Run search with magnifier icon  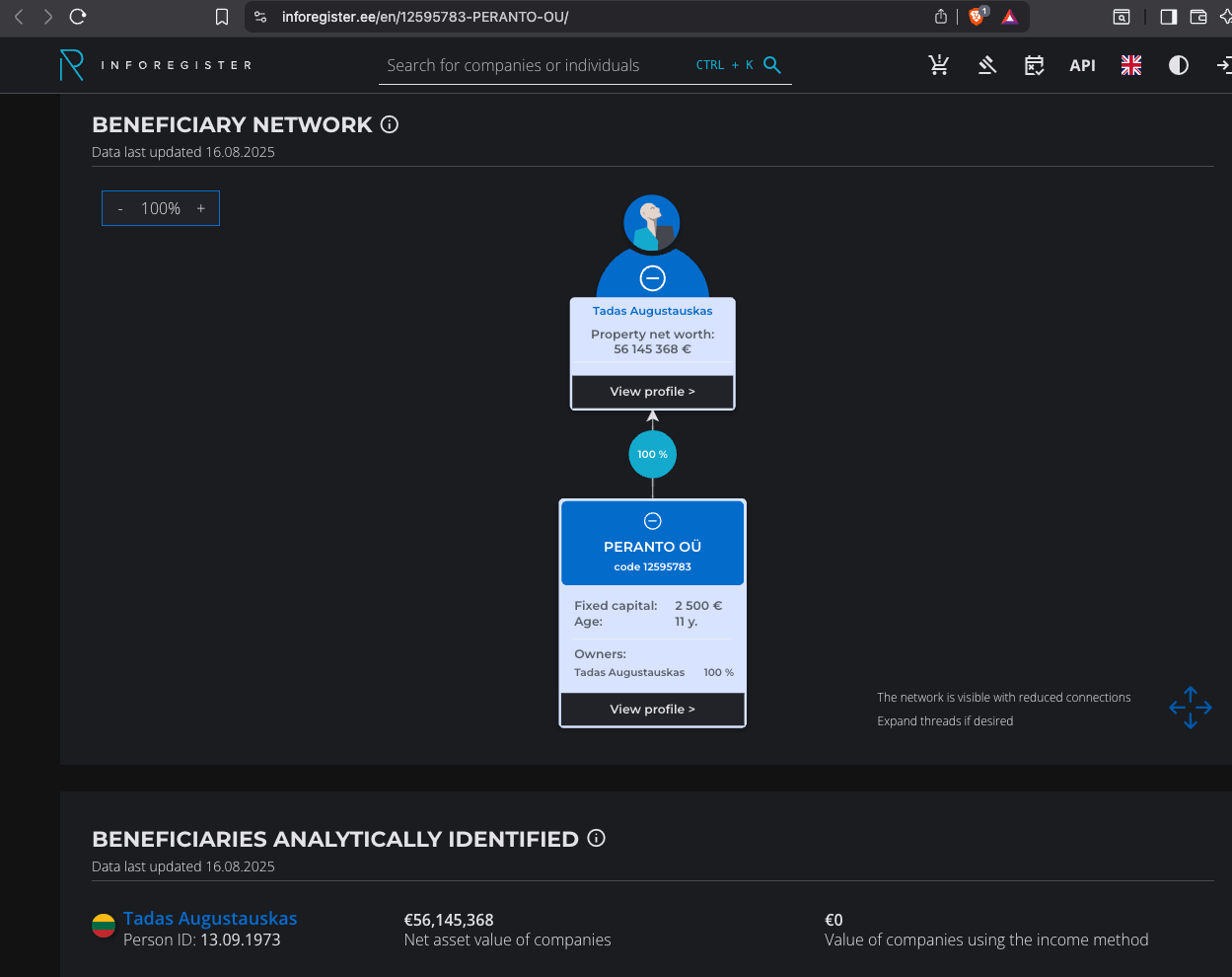[772, 65]
